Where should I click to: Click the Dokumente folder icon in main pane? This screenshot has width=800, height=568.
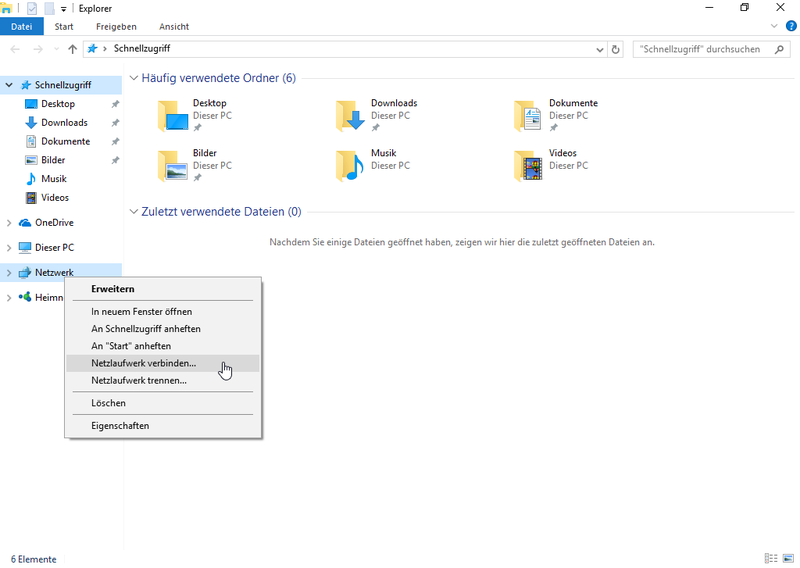tap(528, 116)
